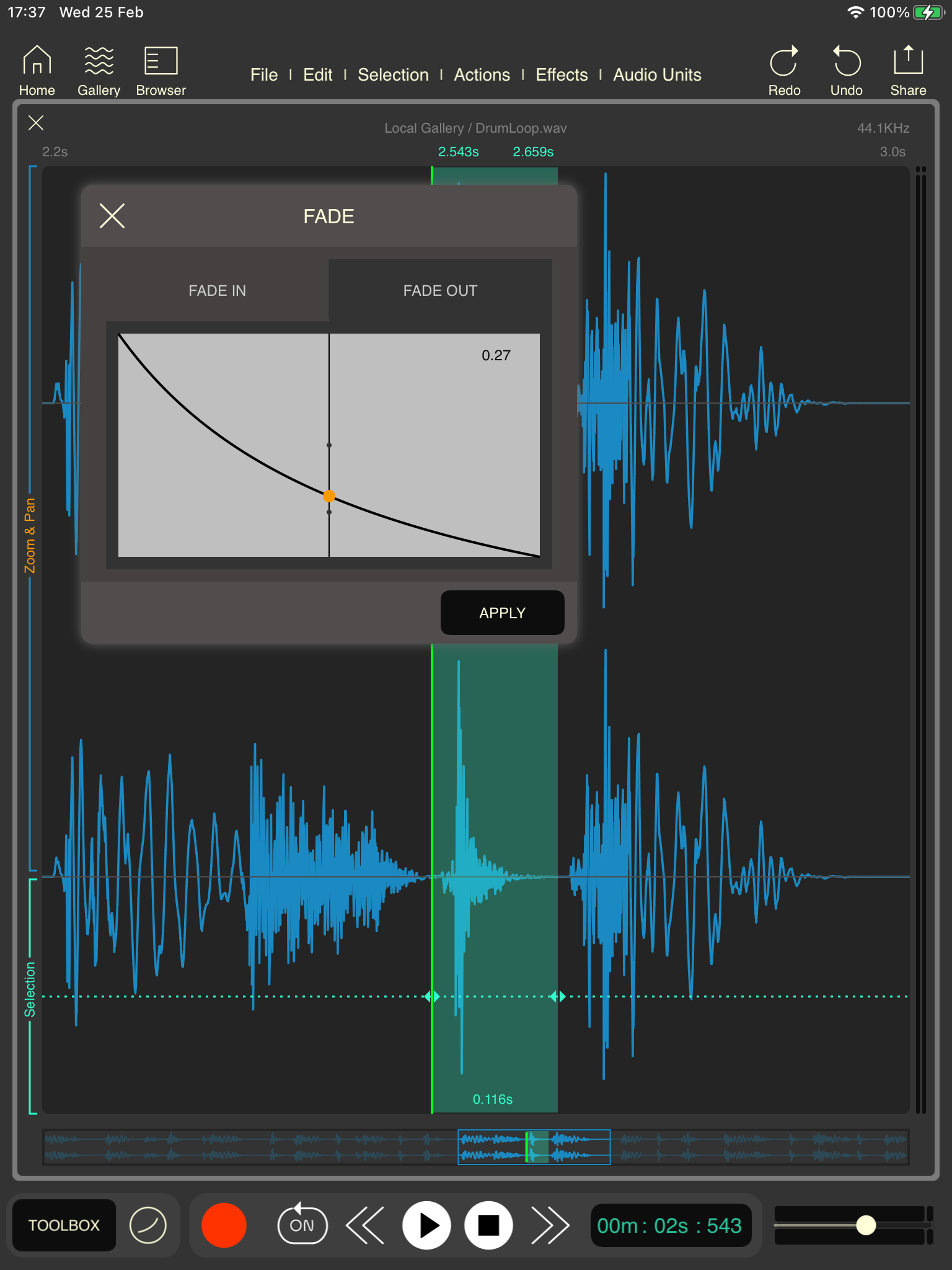
Task: Open the Actions menu
Action: 482,75
